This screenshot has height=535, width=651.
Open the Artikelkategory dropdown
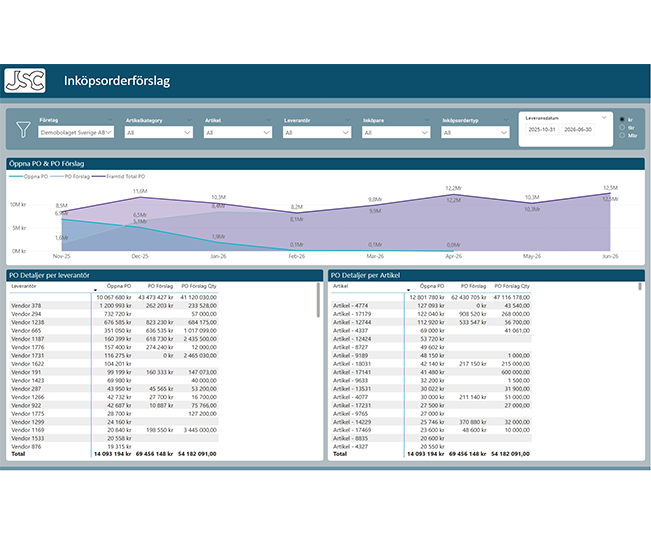pos(159,132)
